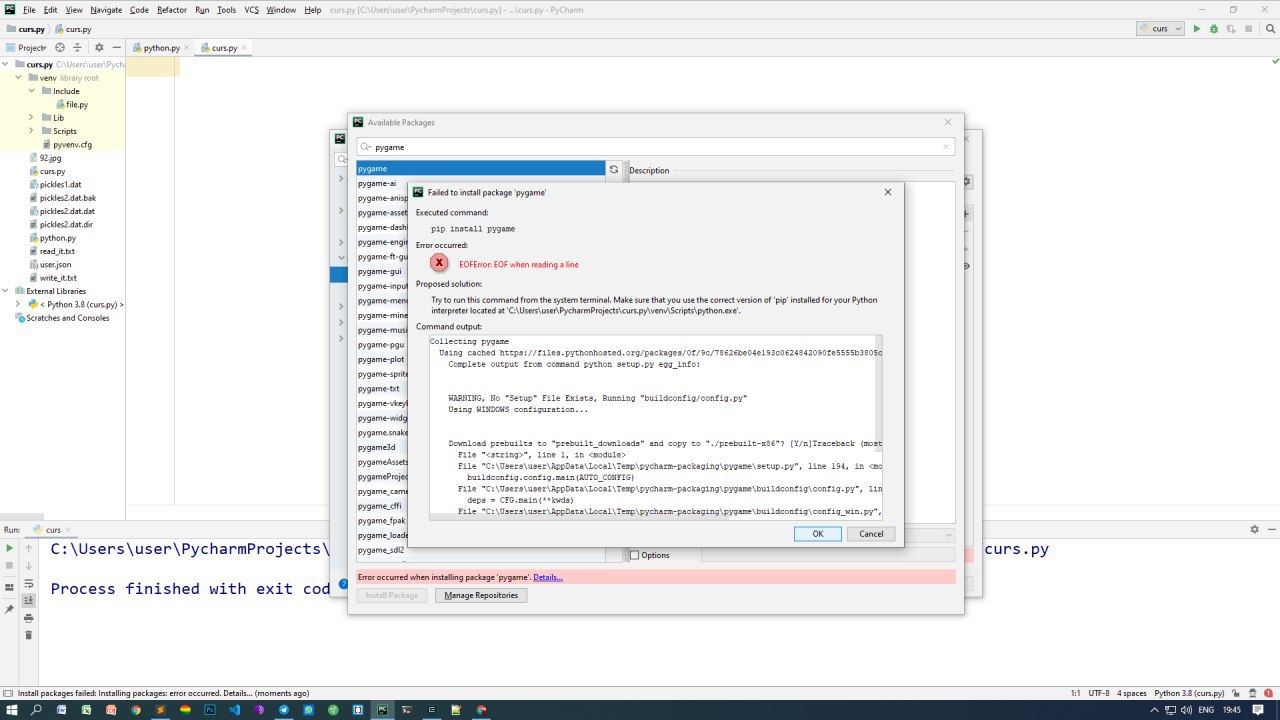Expand the Lib folder
The width and height of the screenshot is (1280, 720).
coord(32,118)
